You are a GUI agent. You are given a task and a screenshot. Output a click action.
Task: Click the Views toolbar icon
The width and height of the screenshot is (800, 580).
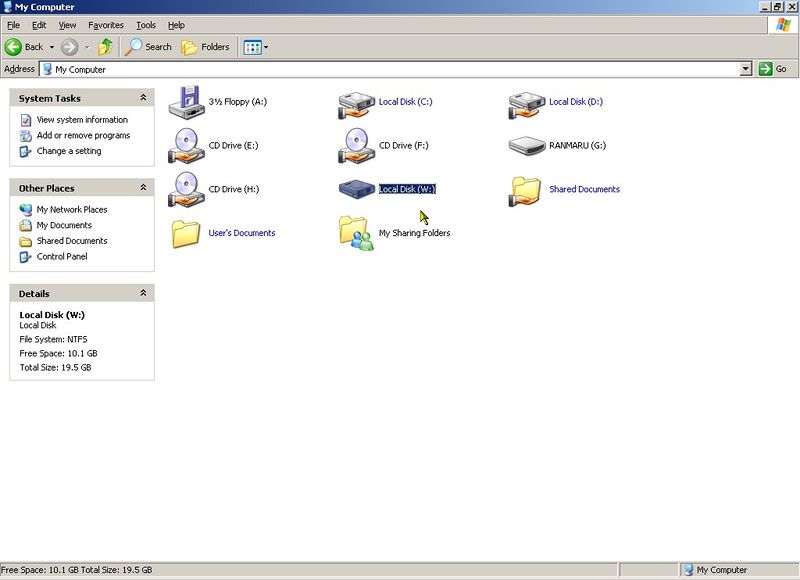[253, 47]
